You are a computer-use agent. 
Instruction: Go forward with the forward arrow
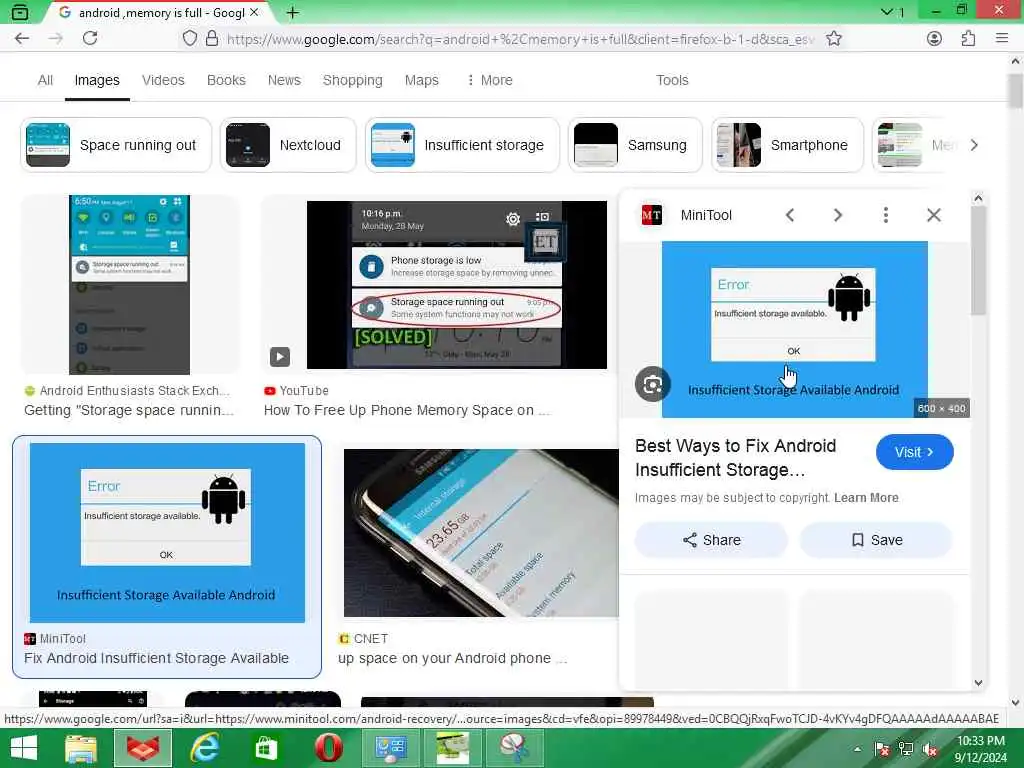[x=56, y=39]
